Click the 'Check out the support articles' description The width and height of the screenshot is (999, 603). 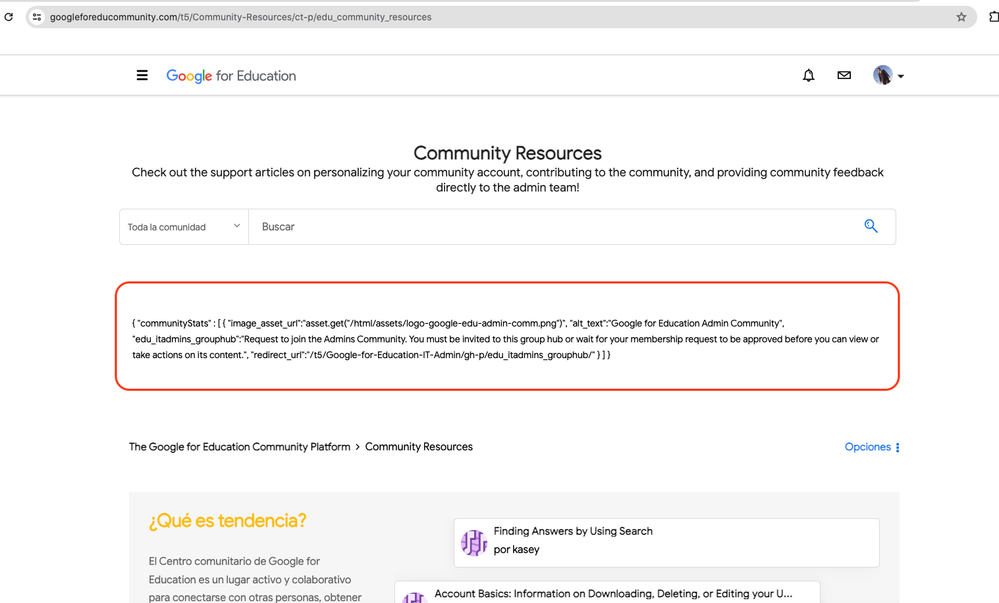[508, 180]
